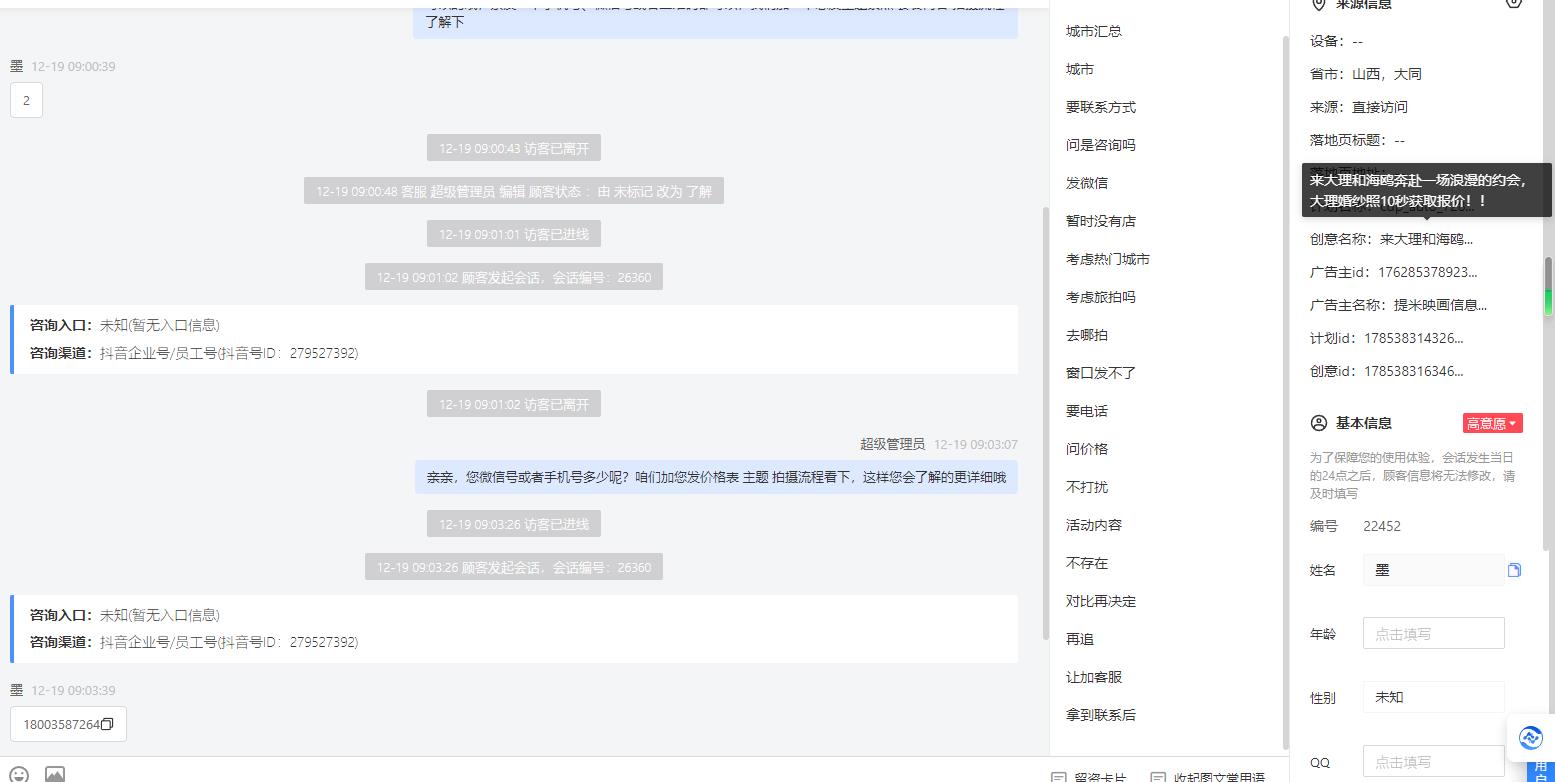Click the 基本信息 person icon
The height and width of the screenshot is (782, 1555).
coord(1319,423)
